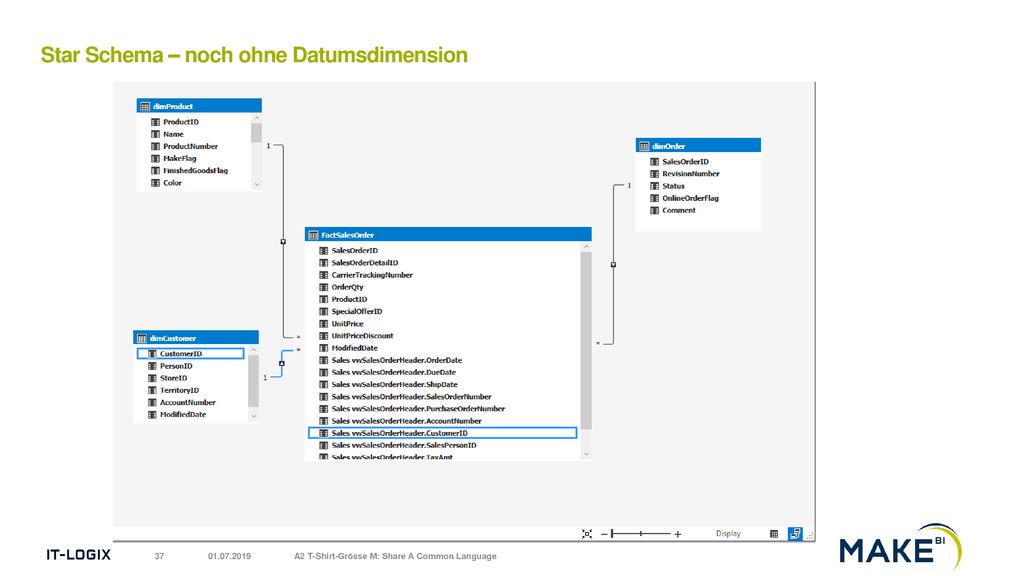Click column icon beside CarrierTrackingNumber

323,275
